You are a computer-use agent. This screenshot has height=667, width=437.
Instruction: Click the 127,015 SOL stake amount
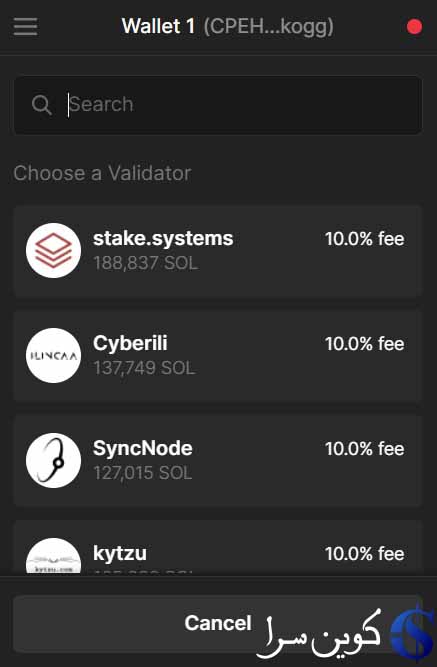click(x=143, y=473)
